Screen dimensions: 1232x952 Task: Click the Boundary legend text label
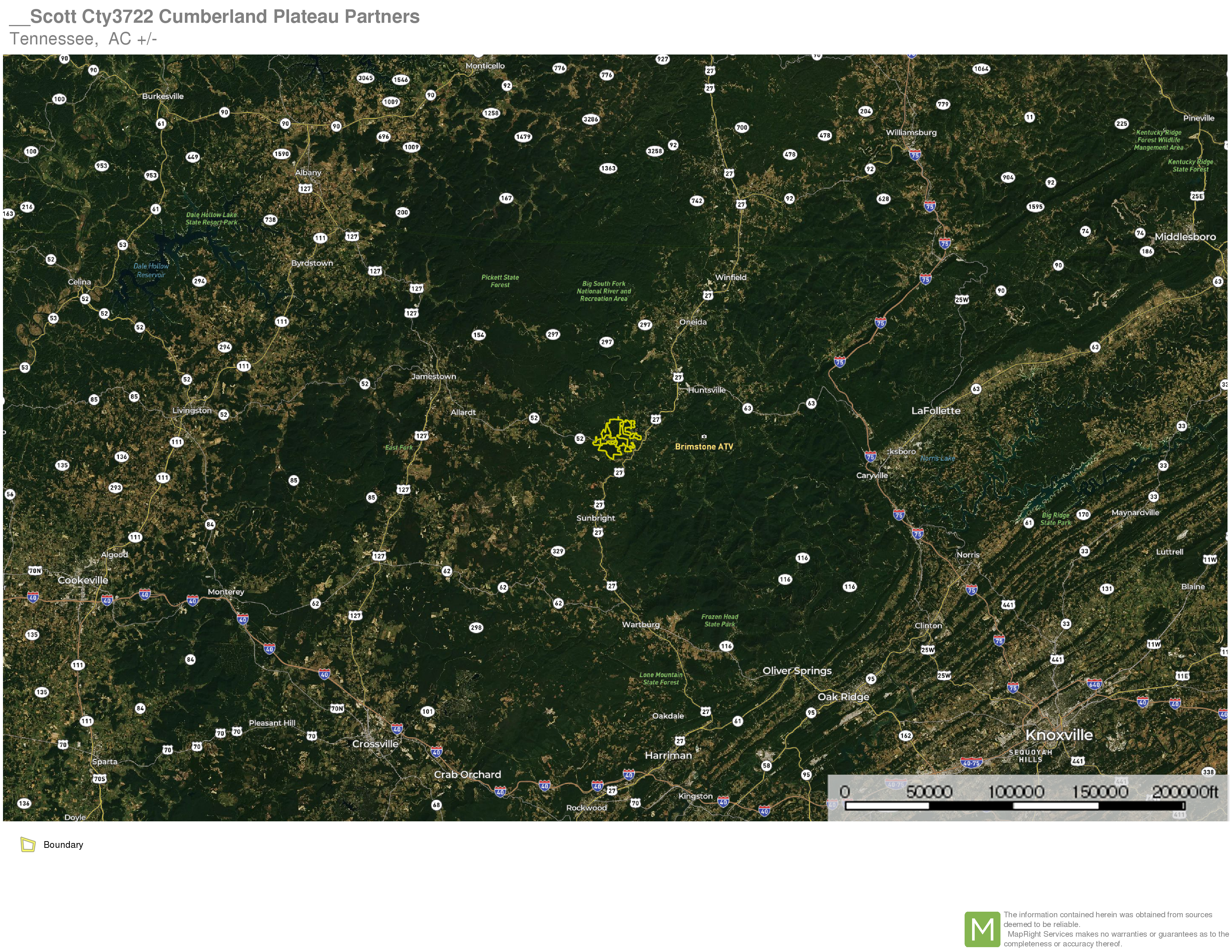coord(63,844)
